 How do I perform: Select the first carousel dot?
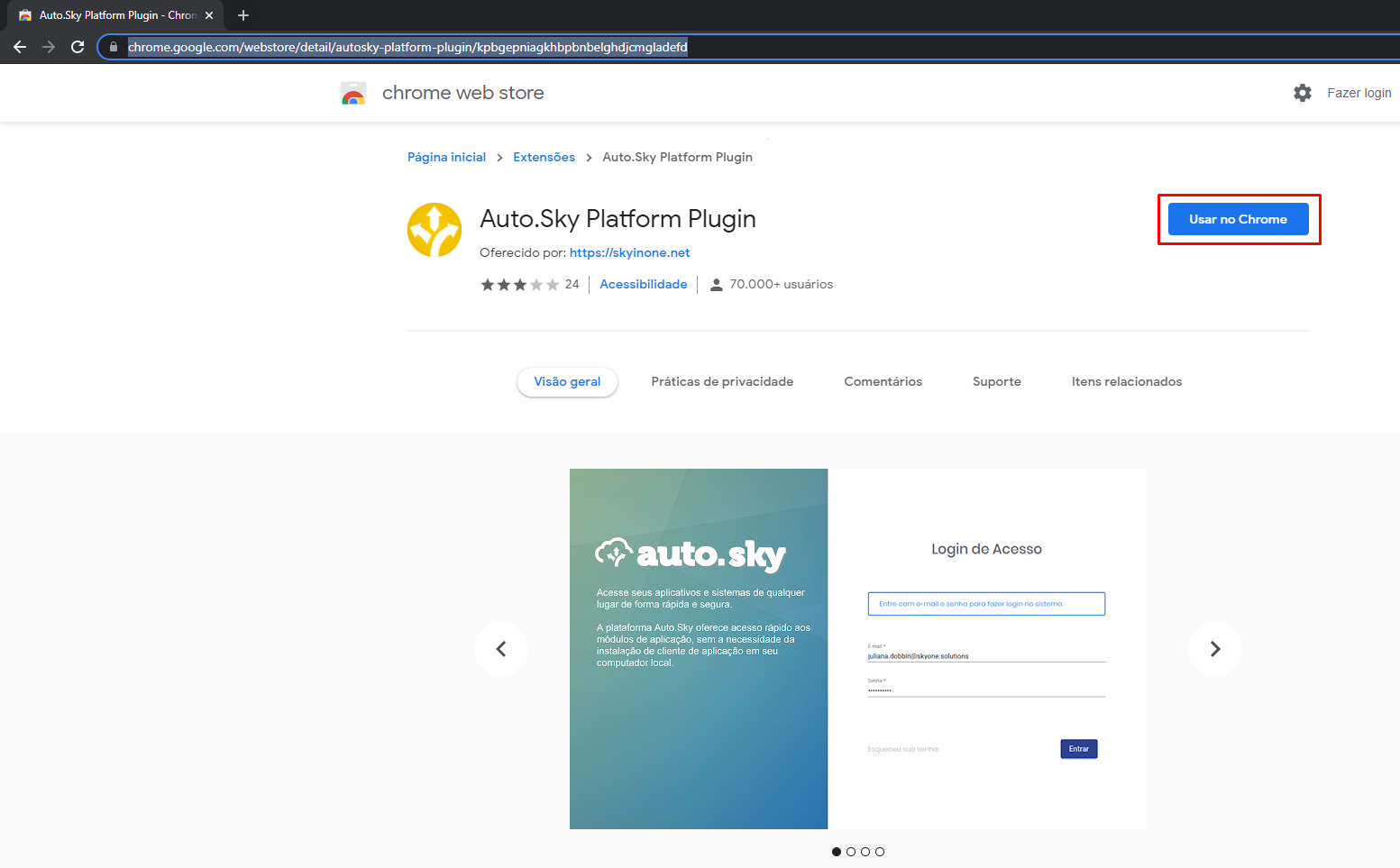(x=837, y=852)
